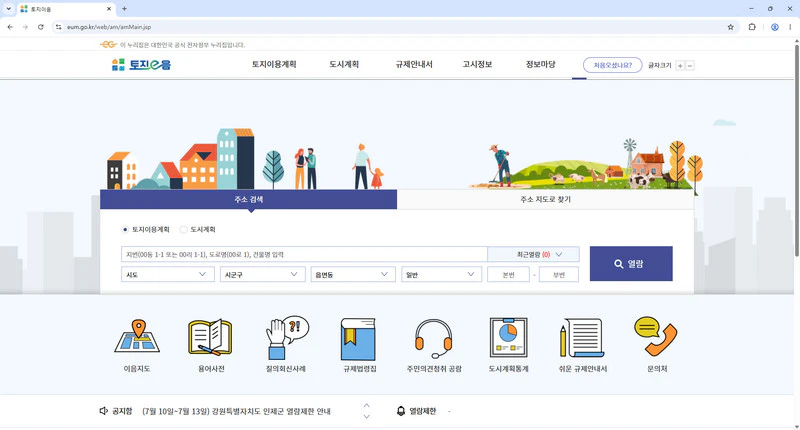Image resolution: width=800 pixels, height=430 pixels.
Task: Open the 문의처 phone icon
Action: (x=656, y=336)
